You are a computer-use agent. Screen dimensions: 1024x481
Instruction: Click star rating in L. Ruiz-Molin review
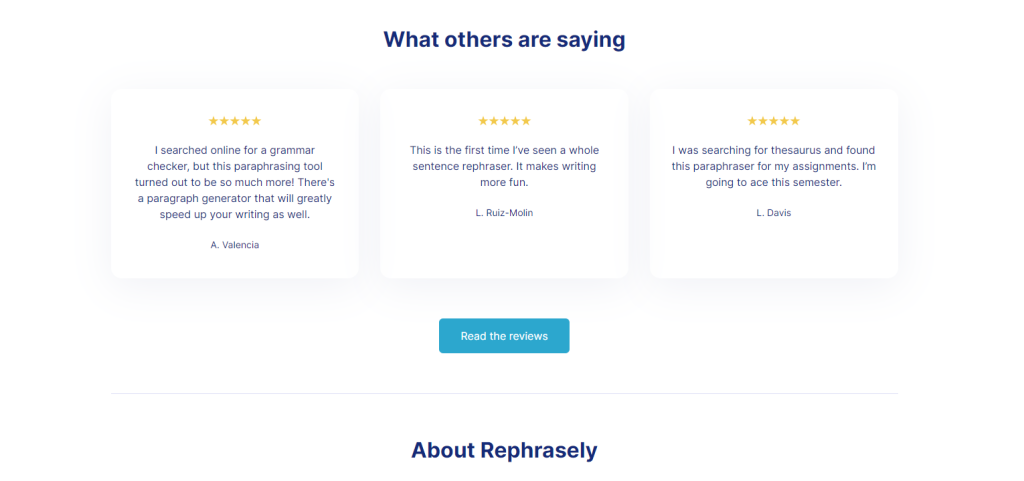[x=504, y=121]
